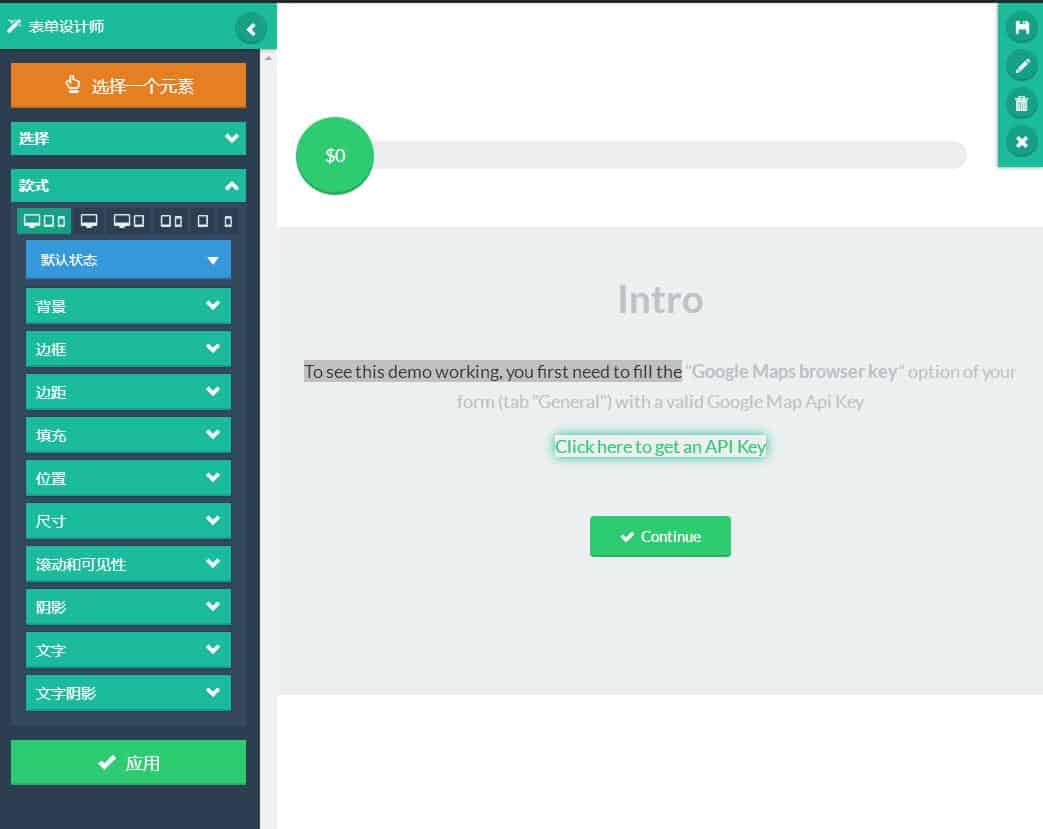This screenshot has width=1043, height=829.
Task: Expand the 位置 style section
Action: coord(128,478)
